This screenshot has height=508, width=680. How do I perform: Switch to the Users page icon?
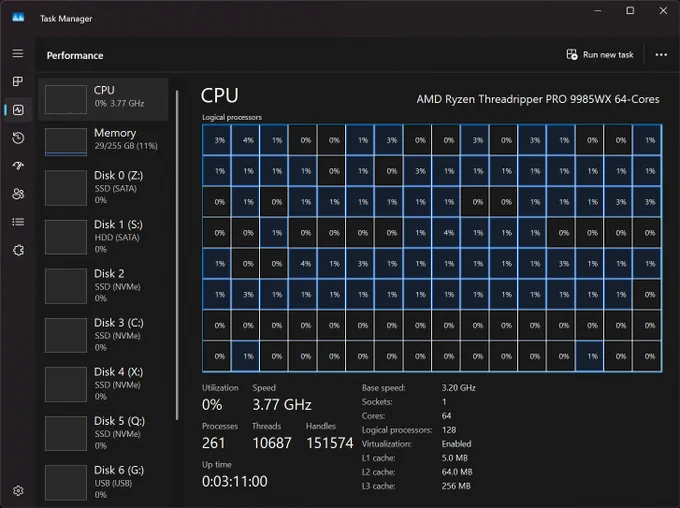pos(18,194)
